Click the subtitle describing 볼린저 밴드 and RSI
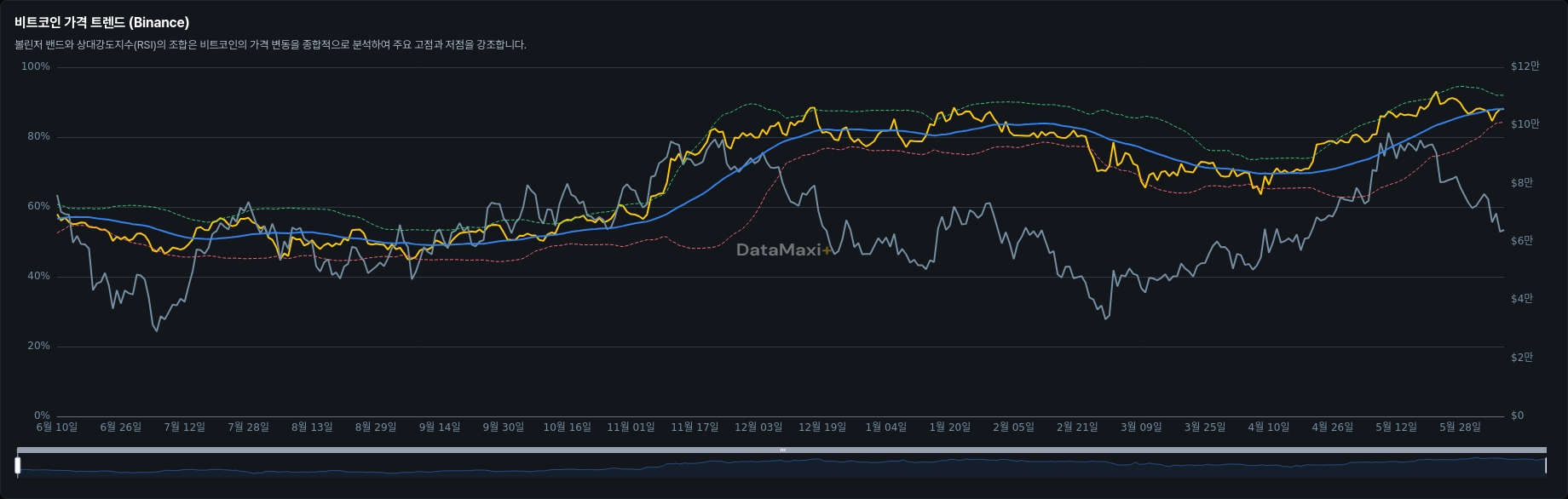The image size is (1568, 499). coord(270,44)
